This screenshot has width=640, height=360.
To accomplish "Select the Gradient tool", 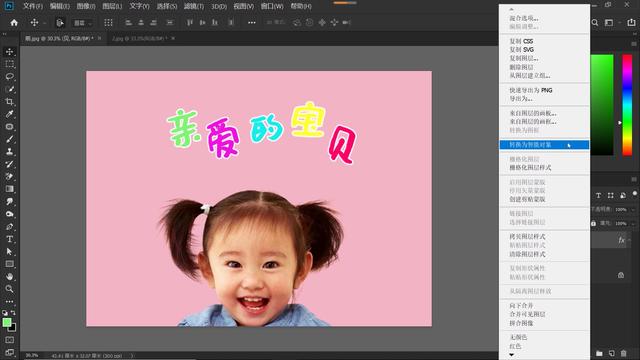I will (x=9, y=189).
